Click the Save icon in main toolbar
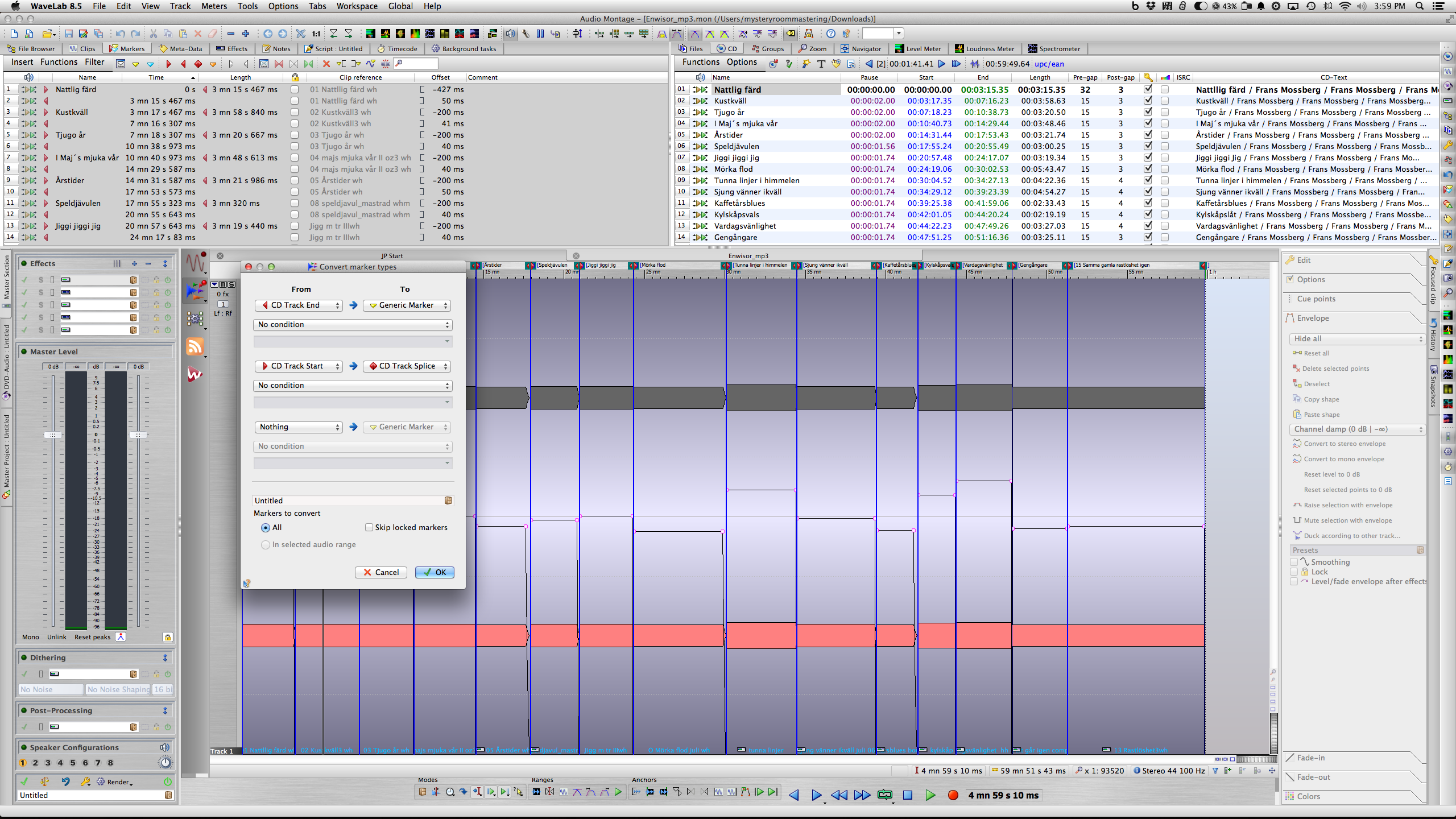This screenshot has height=819, width=1456. coord(68,34)
